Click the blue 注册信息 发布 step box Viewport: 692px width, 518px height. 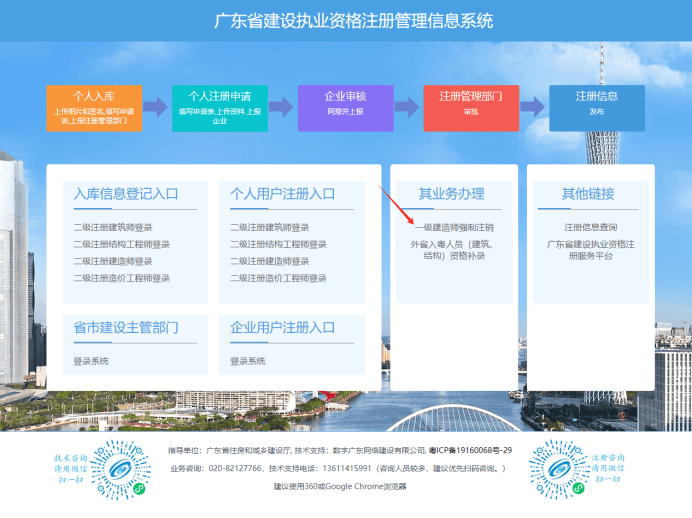597,108
